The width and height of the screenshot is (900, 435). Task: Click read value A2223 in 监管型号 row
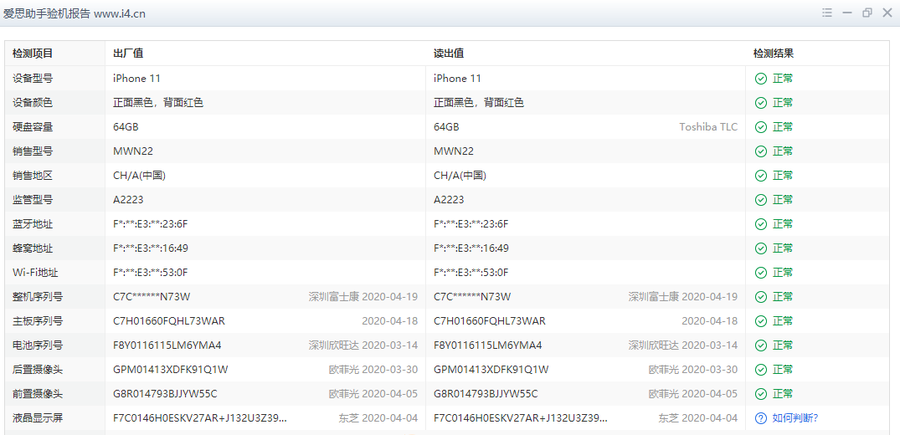(449, 200)
